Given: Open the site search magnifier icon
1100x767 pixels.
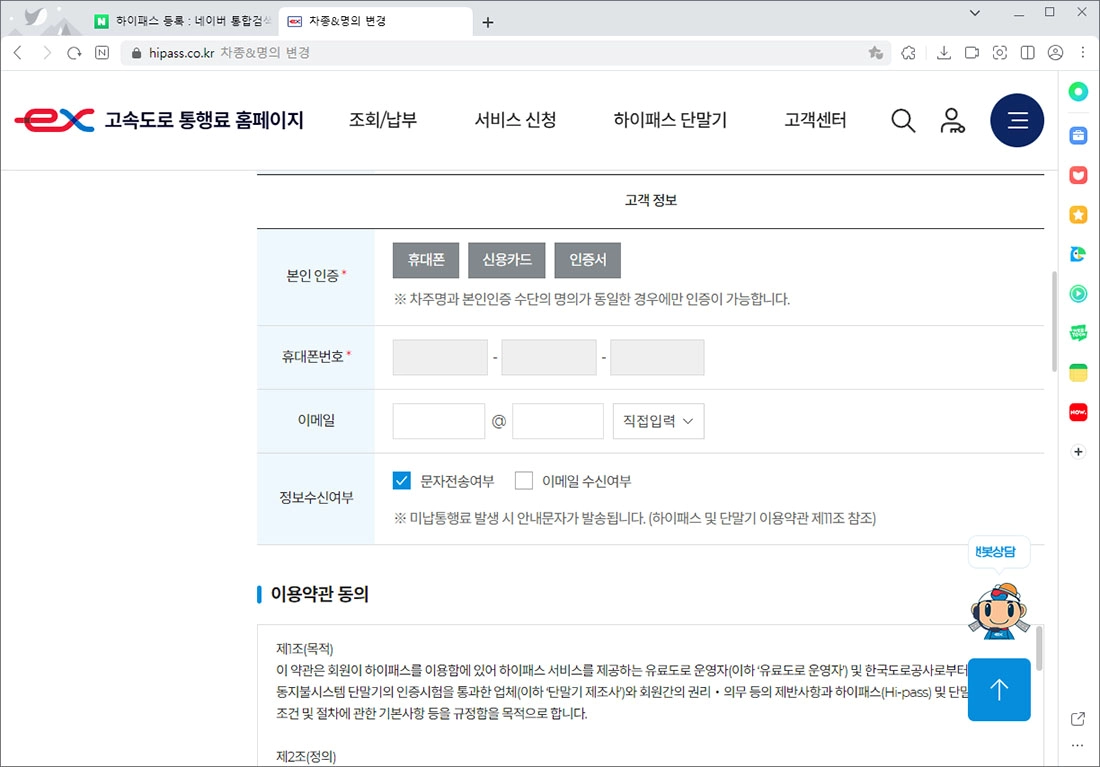Looking at the screenshot, I should (x=903, y=120).
